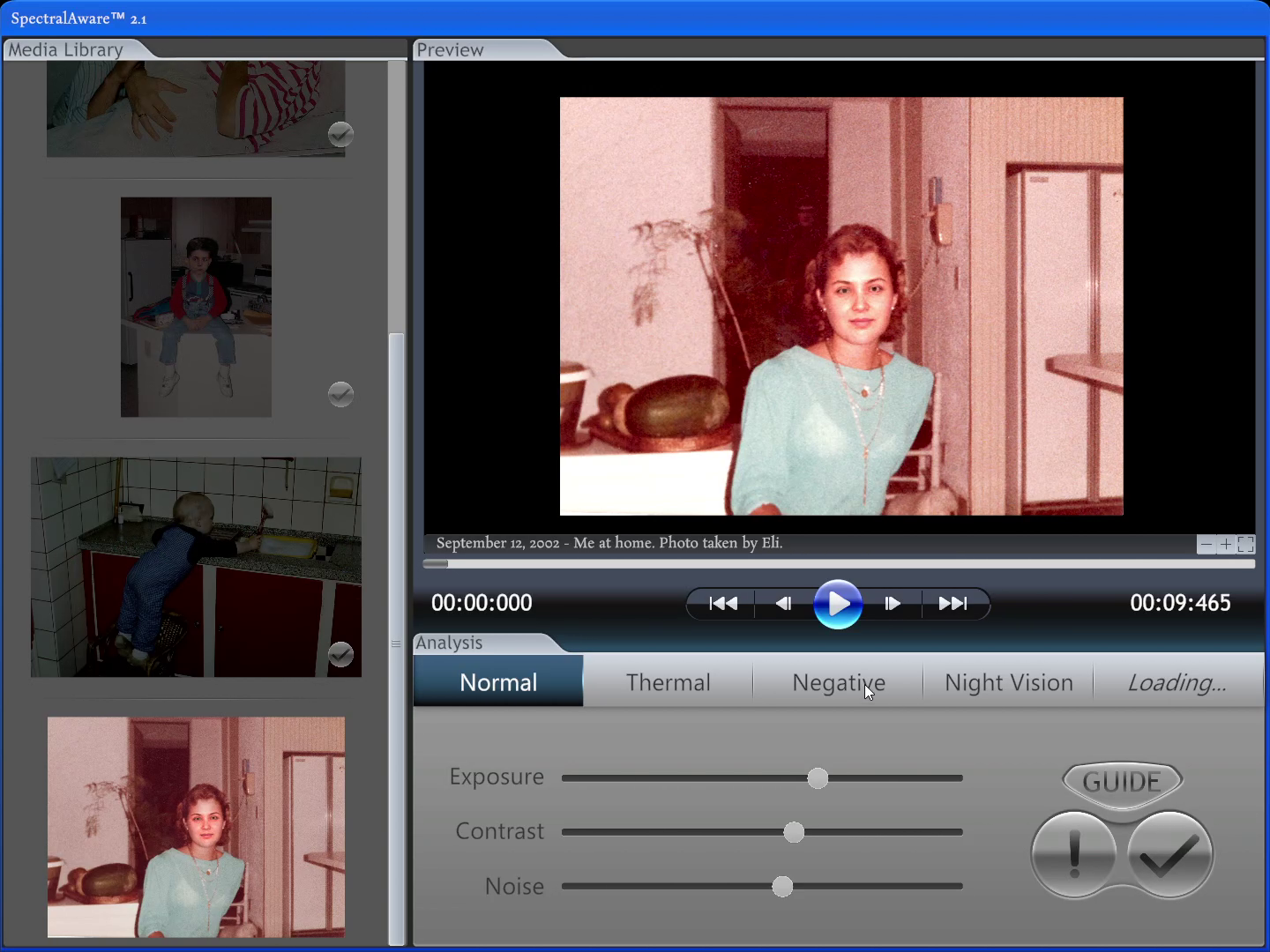This screenshot has width=1270, height=952.
Task: Toggle the checkmark on the boy sitting photo
Action: (340, 394)
